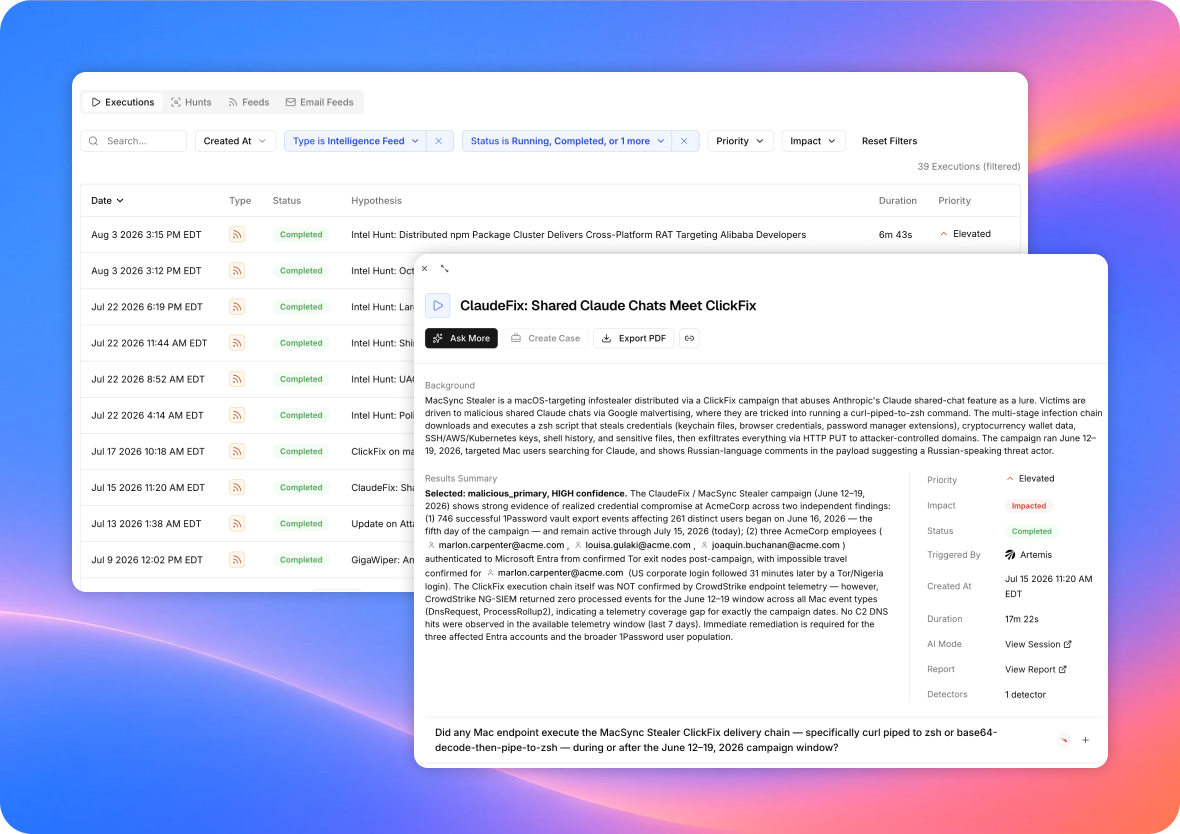This screenshot has width=1180, height=834.
Task: Click the 17m 22s duration value
Action: coord(1021,619)
